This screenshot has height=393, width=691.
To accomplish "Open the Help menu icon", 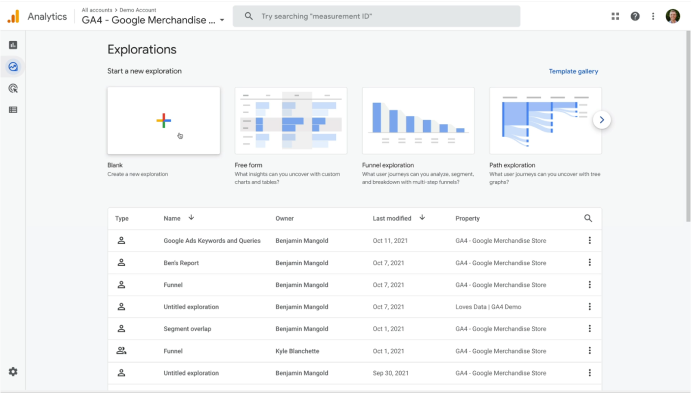I will pos(635,16).
